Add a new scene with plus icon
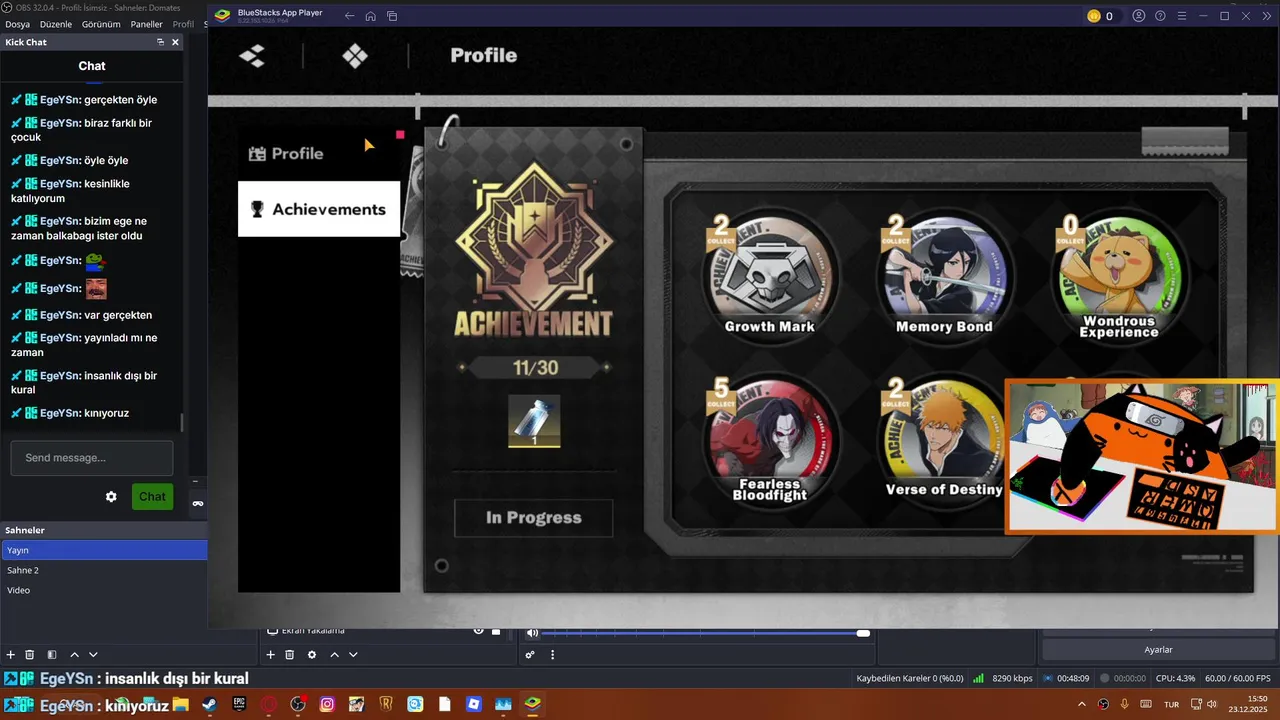1280x720 pixels. point(11,655)
